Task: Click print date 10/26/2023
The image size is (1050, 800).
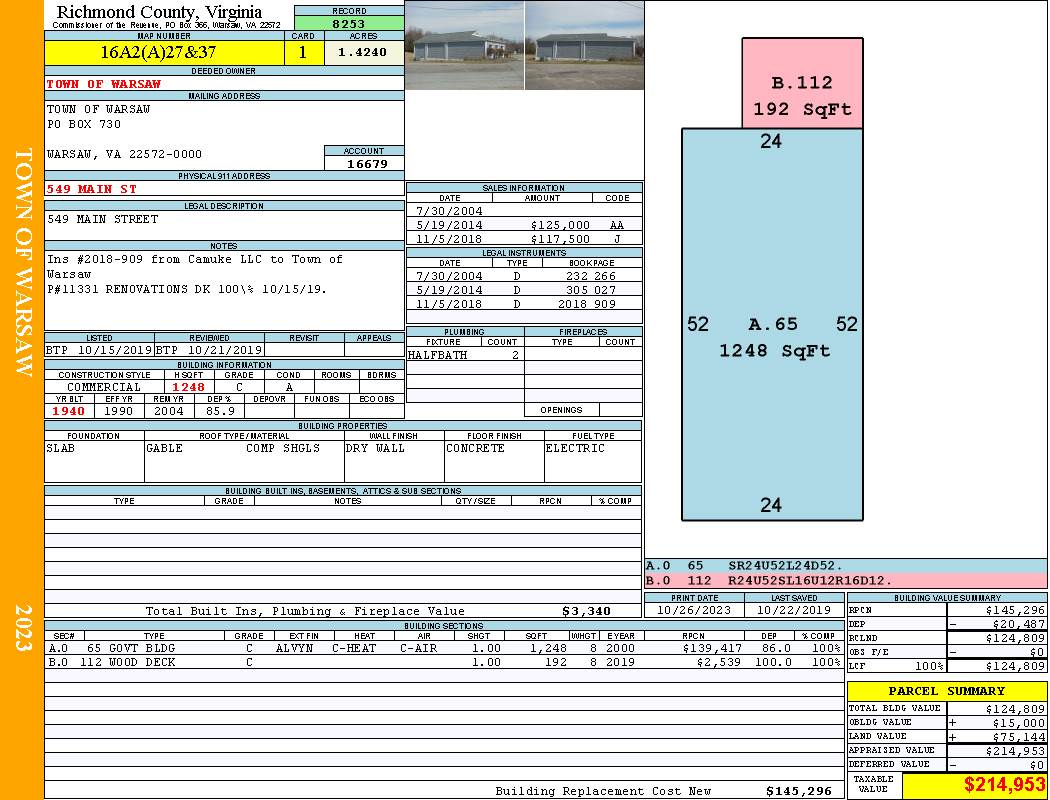Action: click(x=694, y=611)
